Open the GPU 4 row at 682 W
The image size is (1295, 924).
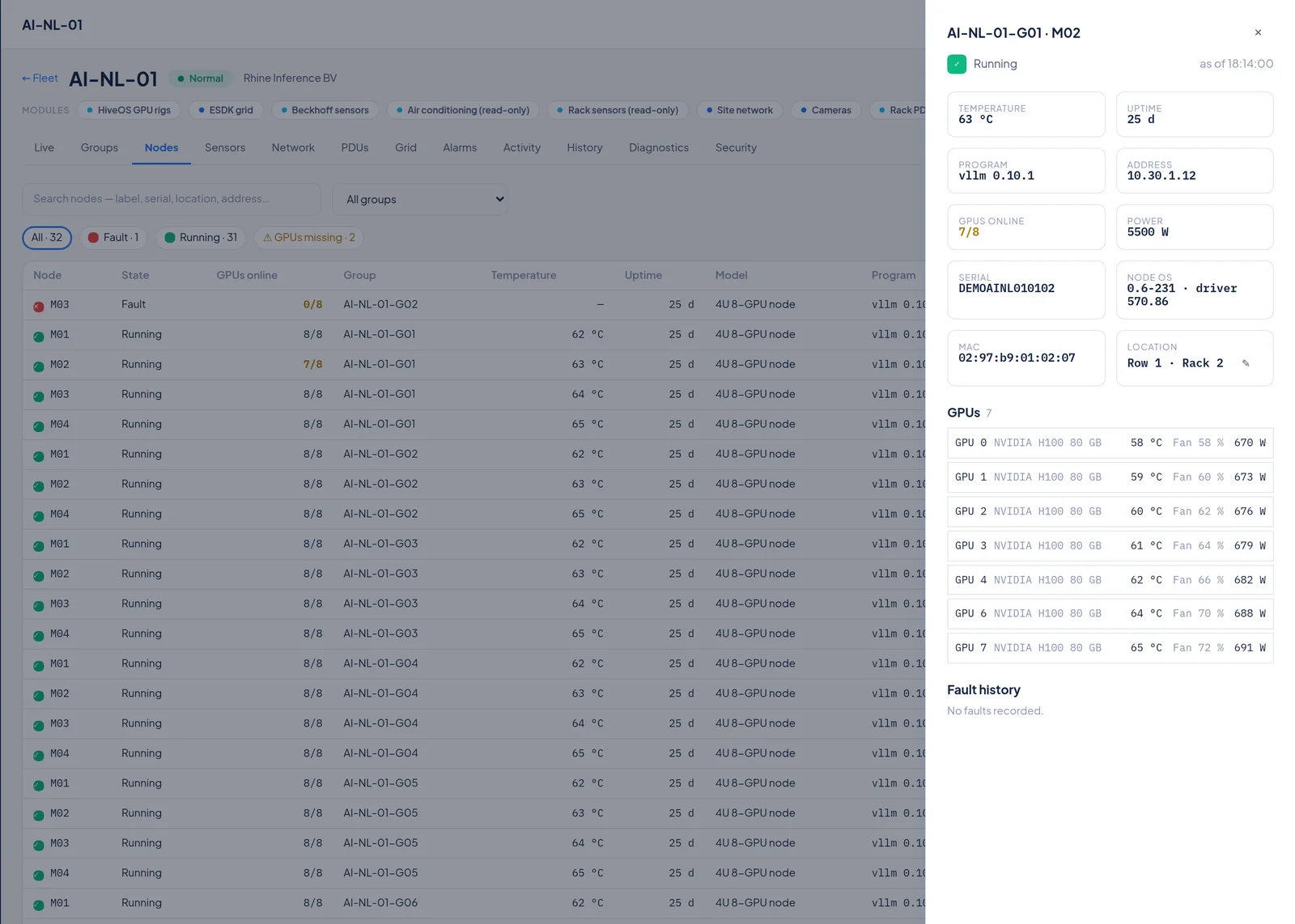[x=1110, y=580]
